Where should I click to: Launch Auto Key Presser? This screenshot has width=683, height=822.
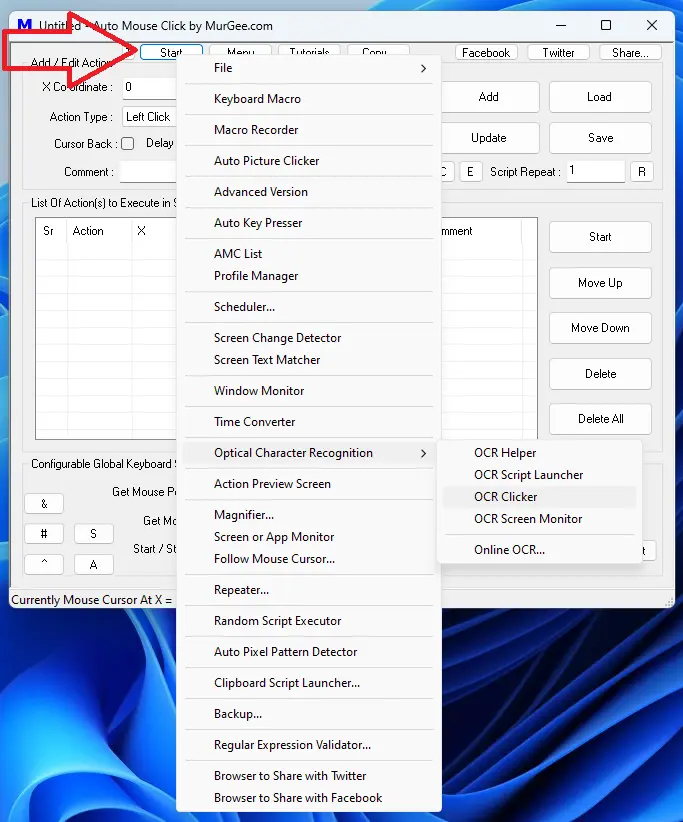coord(309,223)
